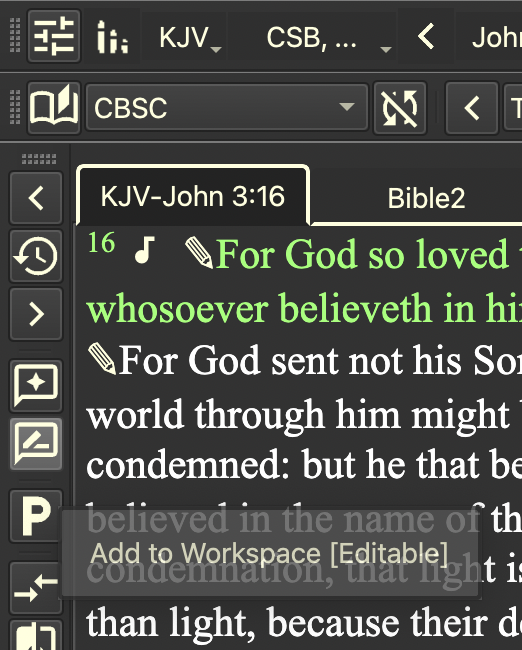
Task: Switch to the Bible2 tab
Action: (426, 198)
